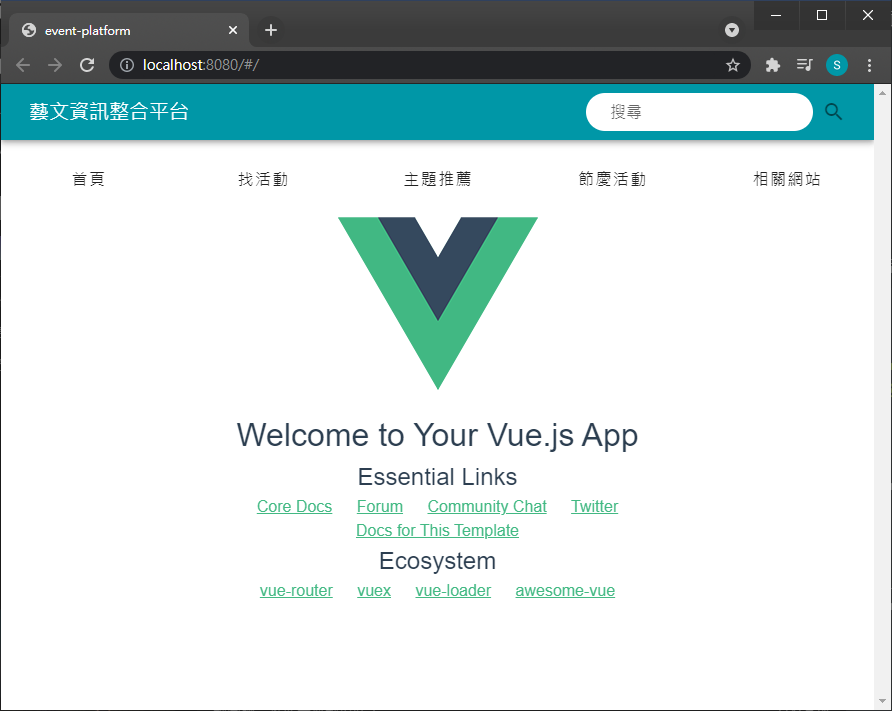Open the Chrome profile avatar S
892x711 pixels.
[x=836, y=65]
